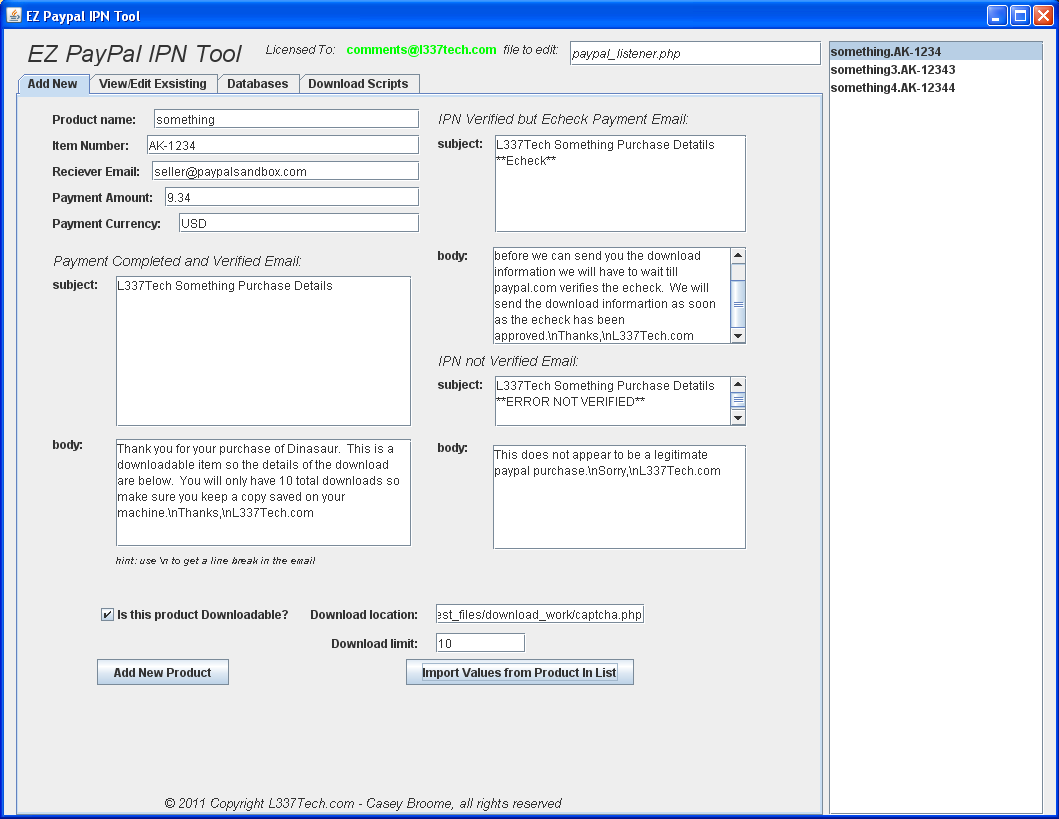Open the Databases tab
Screen dimensions: 1059x819
click(x=257, y=84)
